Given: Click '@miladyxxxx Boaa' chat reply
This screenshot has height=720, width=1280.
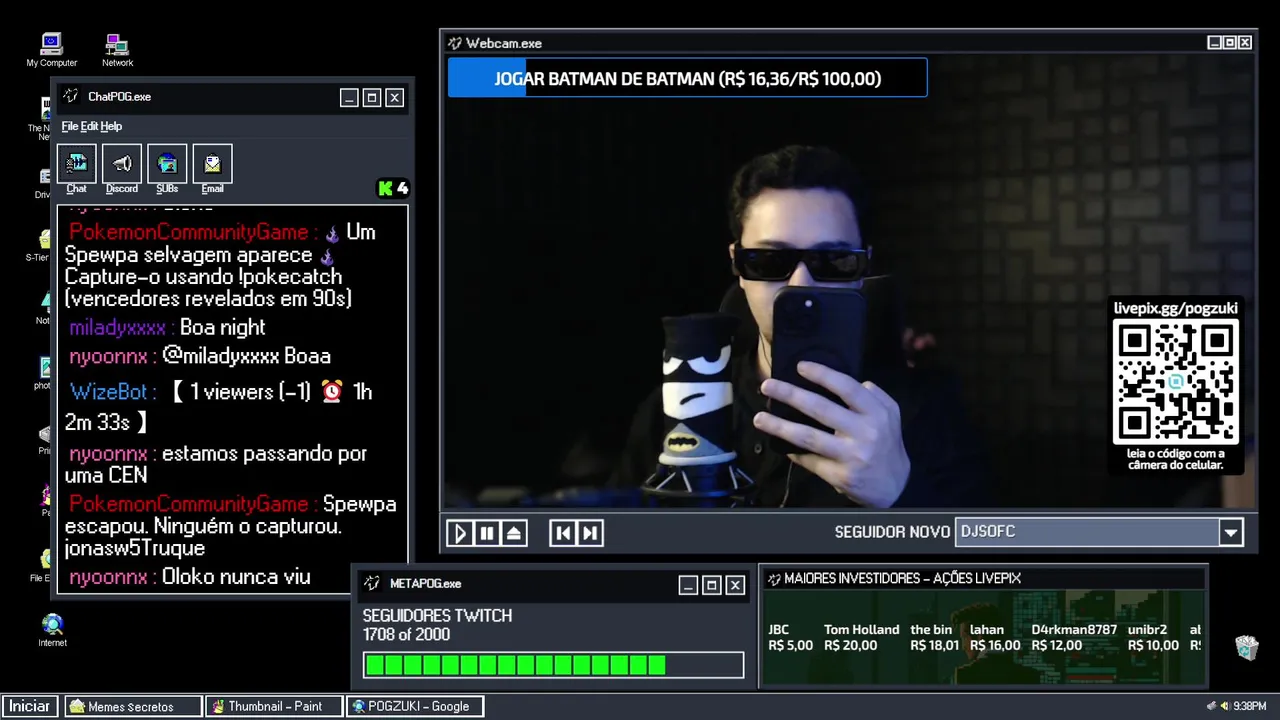Looking at the screenshot, I should tap(246, 356).
